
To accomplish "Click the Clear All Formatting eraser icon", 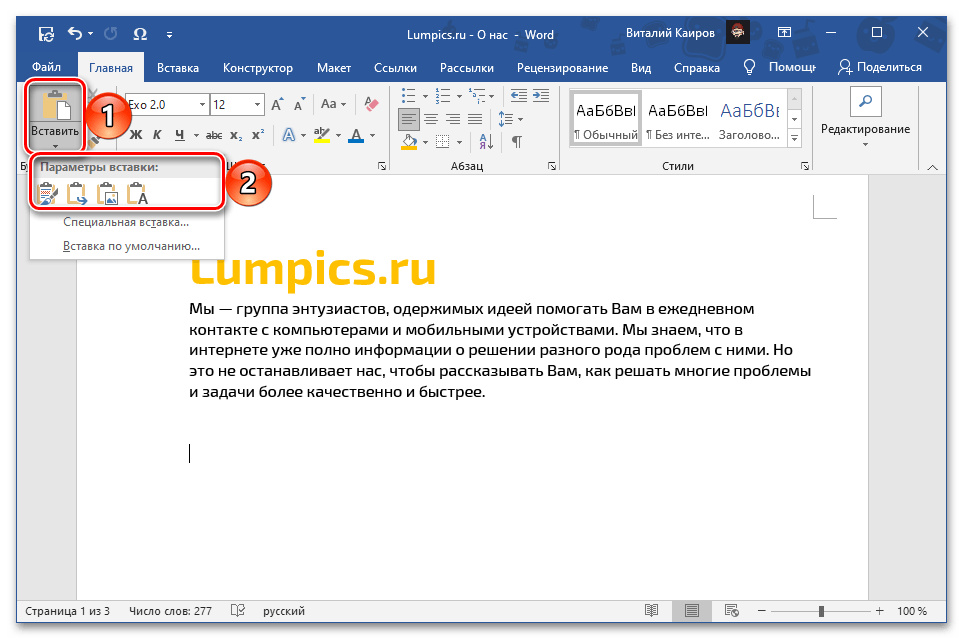I will click(x=372, y=104).
